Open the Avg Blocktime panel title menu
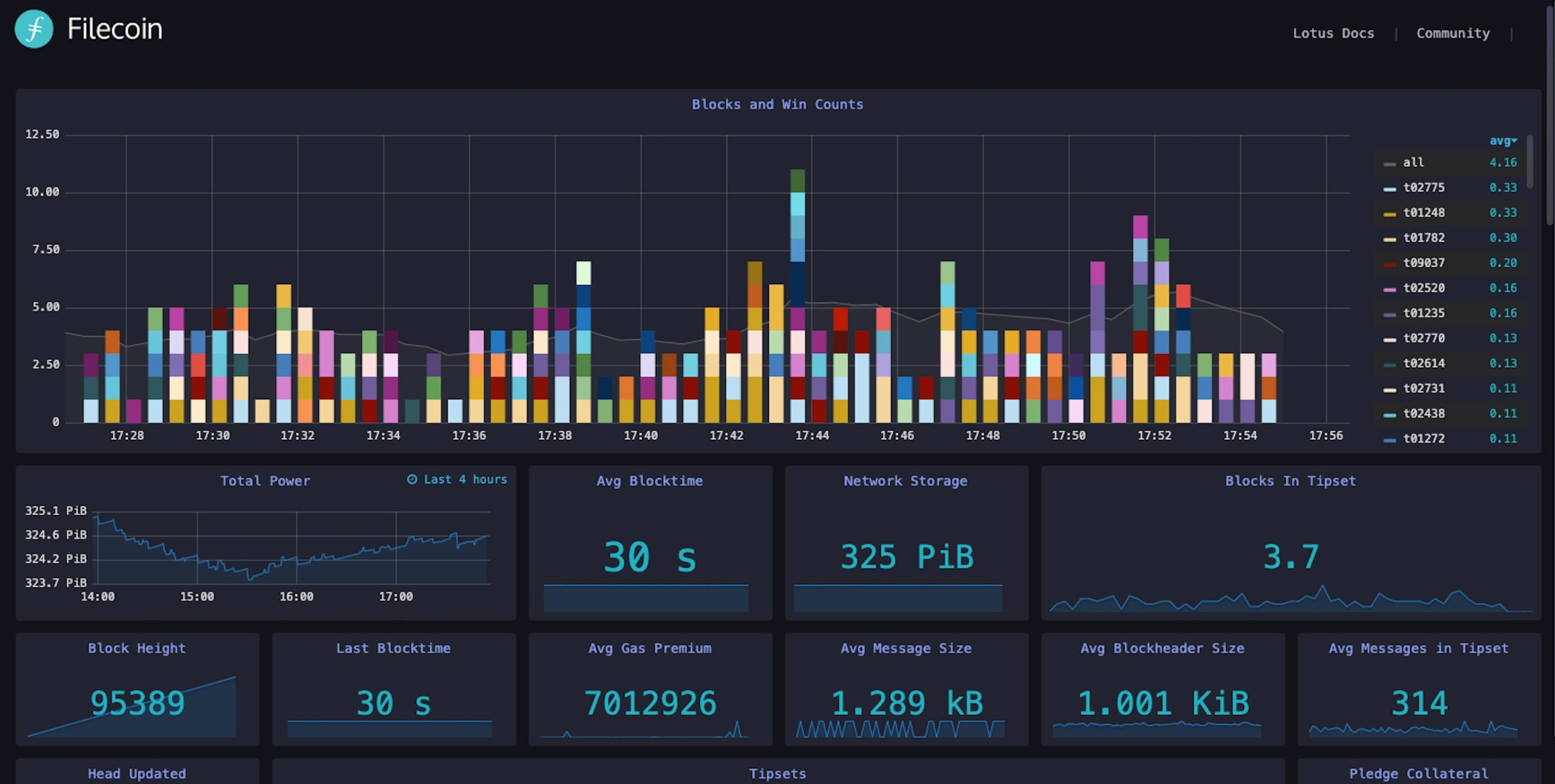The width and height of the screenshot is (1555, 784). click(649, 481)
